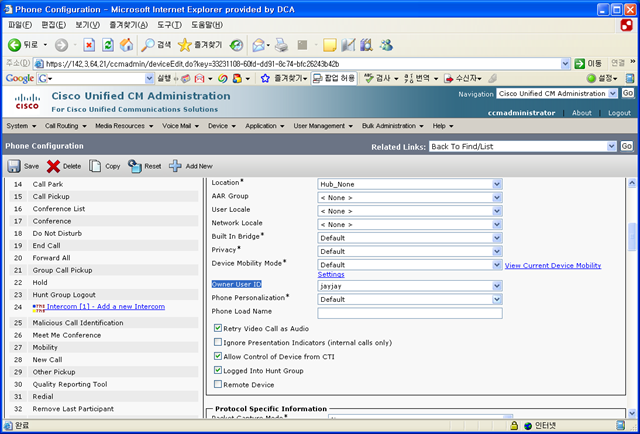The width and height of the screenshot is (640, 434).
Task: Open the User Management menu
Action: pos(323,126)
